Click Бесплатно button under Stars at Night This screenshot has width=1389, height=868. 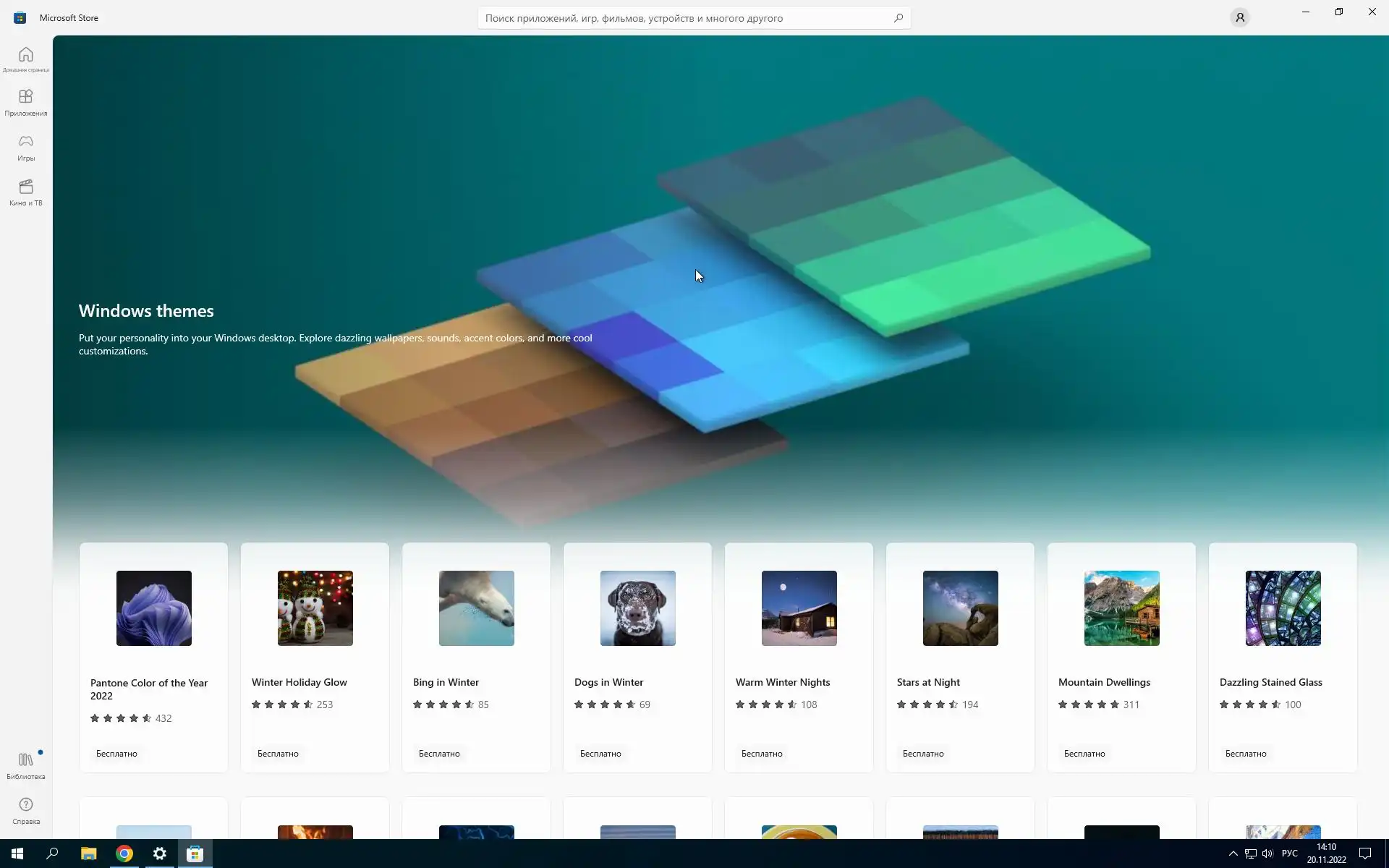pos(923,754)
